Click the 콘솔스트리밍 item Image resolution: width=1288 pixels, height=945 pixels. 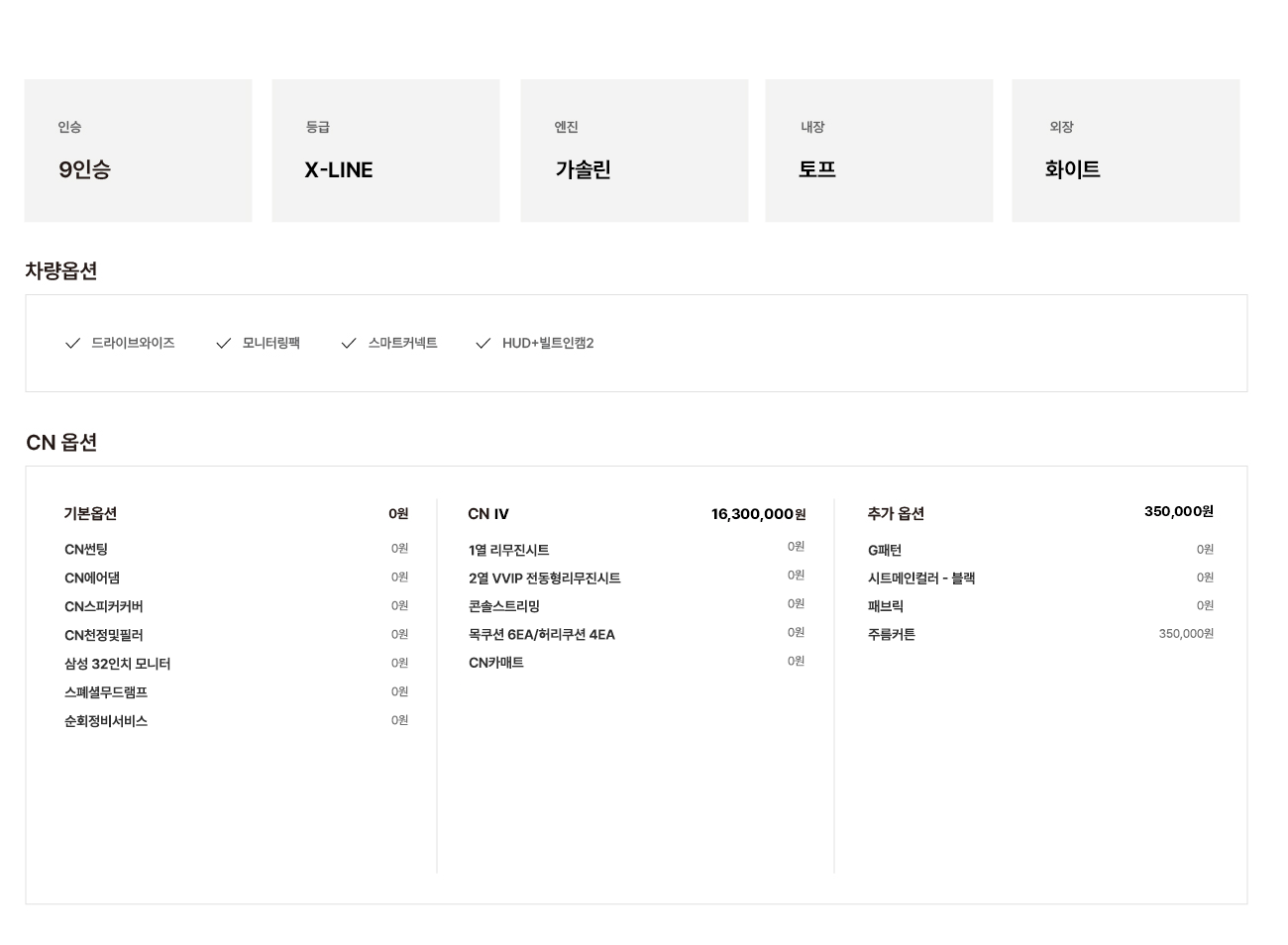(x=504, y=606)
